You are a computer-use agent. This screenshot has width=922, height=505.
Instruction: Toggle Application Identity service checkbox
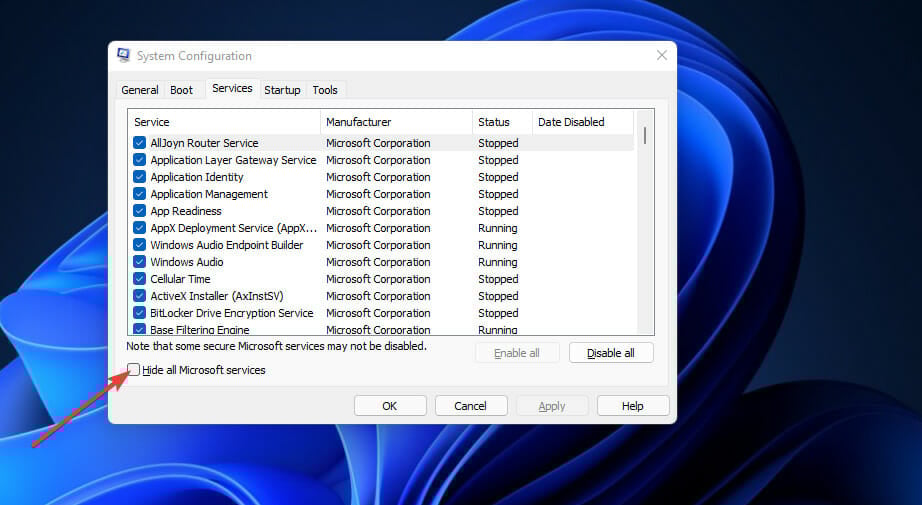tap(139, 177)
